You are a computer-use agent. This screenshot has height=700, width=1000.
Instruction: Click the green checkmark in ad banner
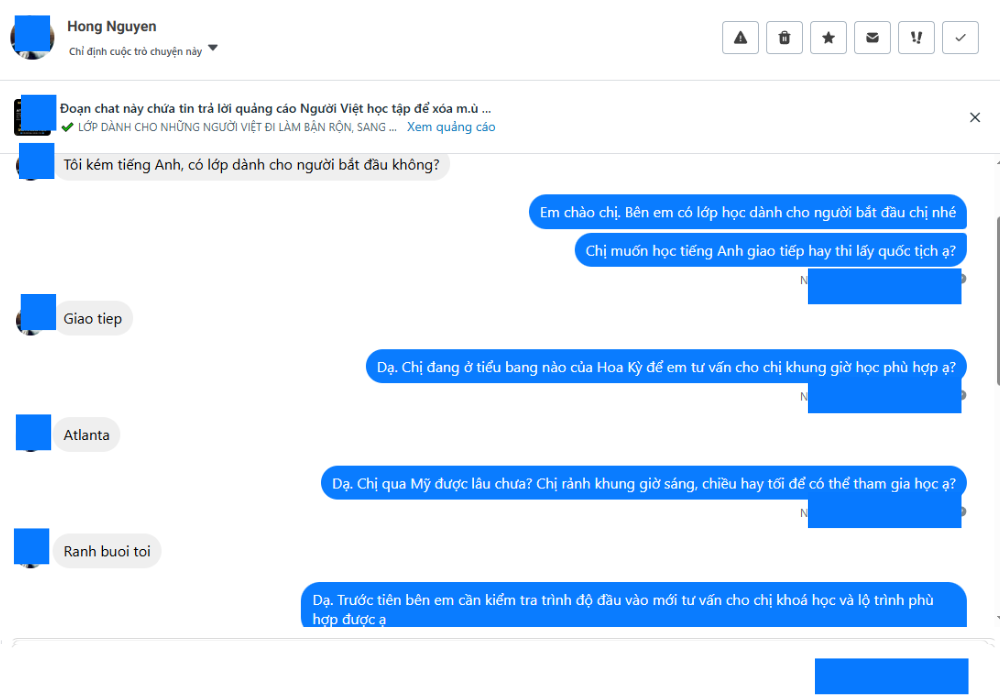(67, 127)
